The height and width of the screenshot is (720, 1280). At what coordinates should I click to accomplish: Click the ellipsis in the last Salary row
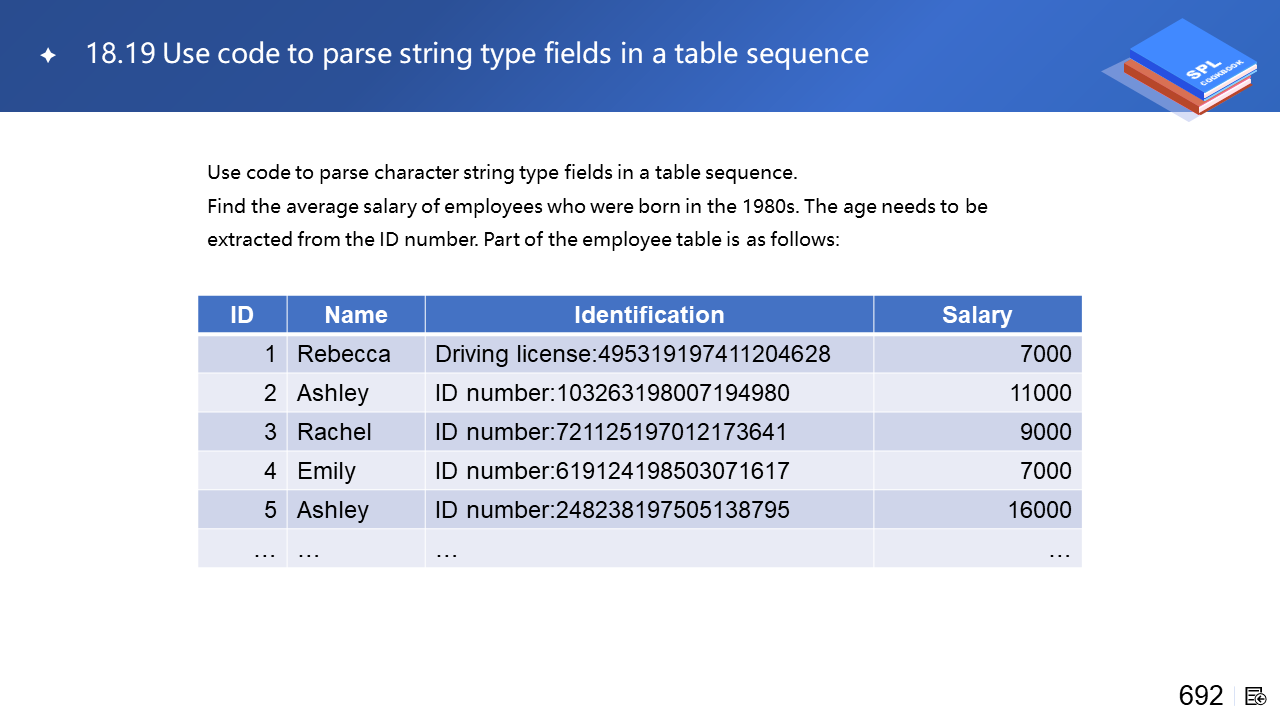coord(1059,549)
